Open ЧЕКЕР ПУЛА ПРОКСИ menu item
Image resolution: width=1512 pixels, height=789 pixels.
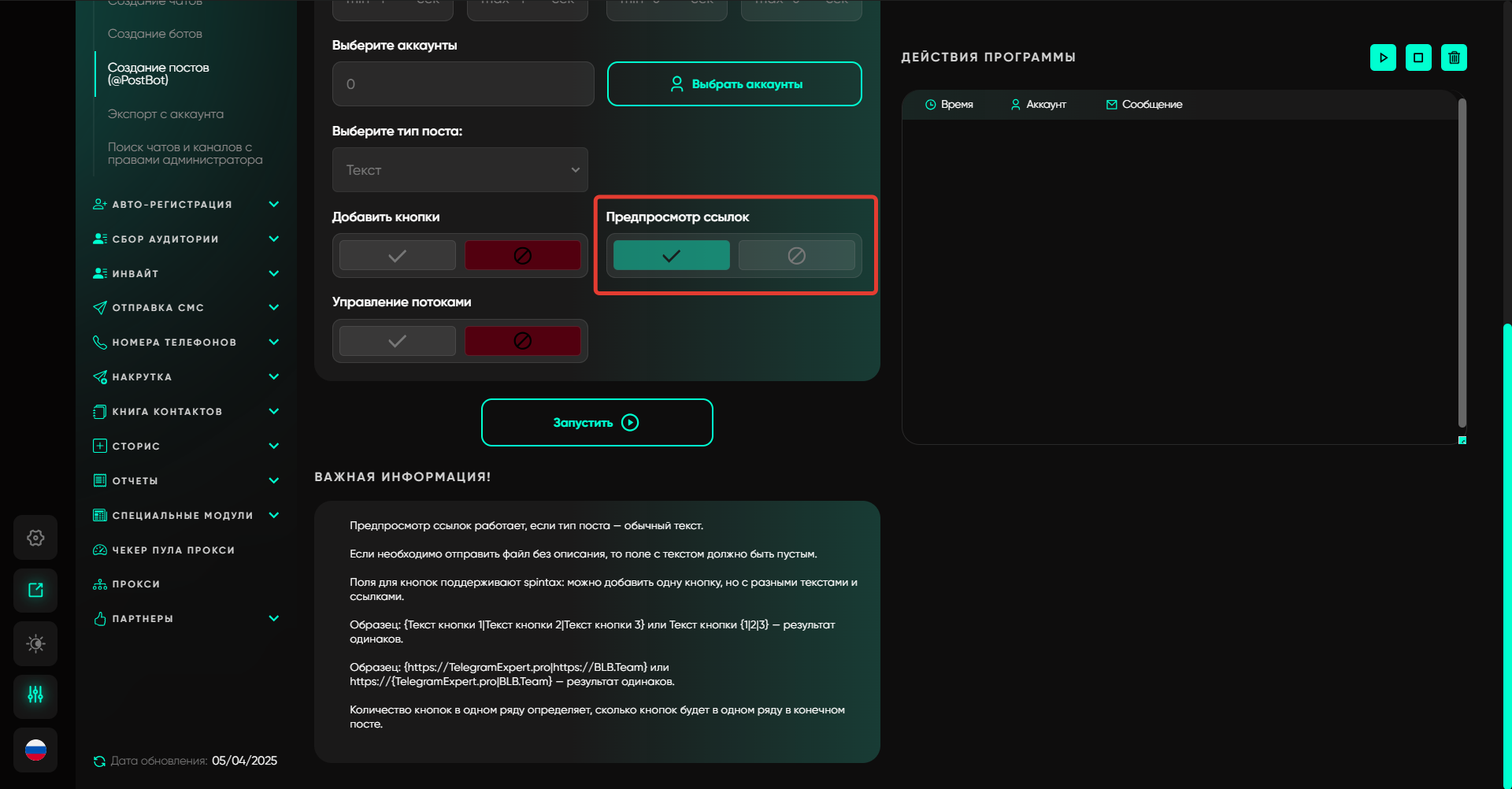click(x=173, y=550)
